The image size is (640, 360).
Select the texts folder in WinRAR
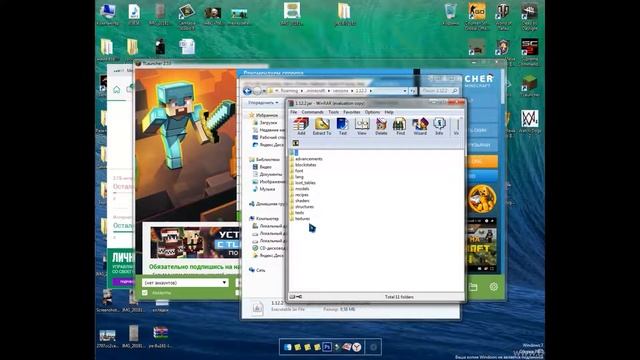click(x=297, y=213)
